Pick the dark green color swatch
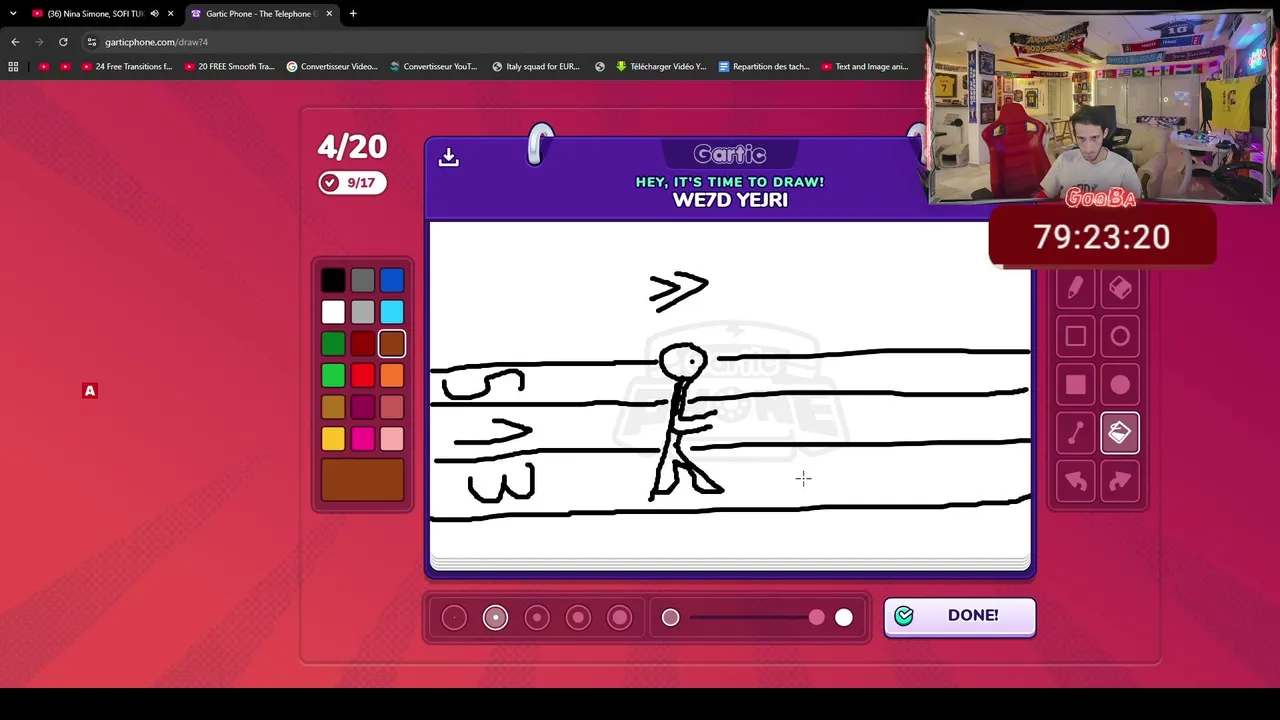The width and height of the screenshot is (1280, 720). tap(333, 344)
